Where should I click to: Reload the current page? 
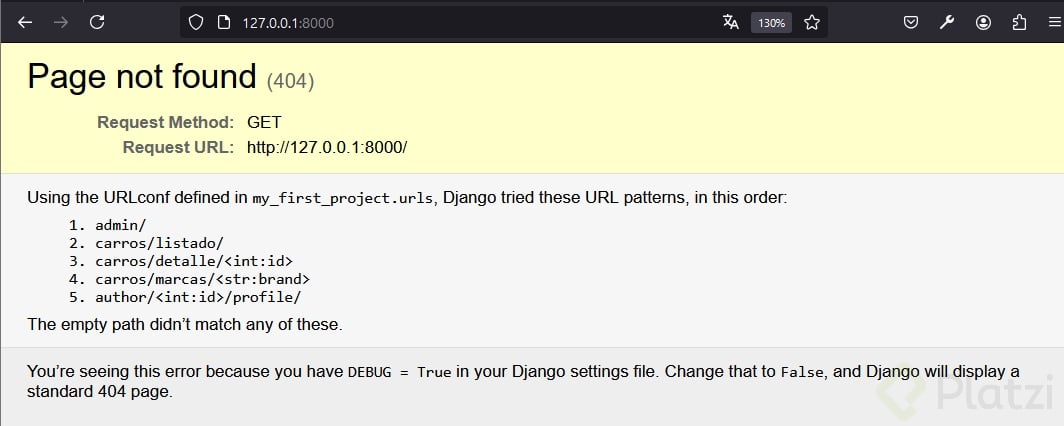[97, 22]
